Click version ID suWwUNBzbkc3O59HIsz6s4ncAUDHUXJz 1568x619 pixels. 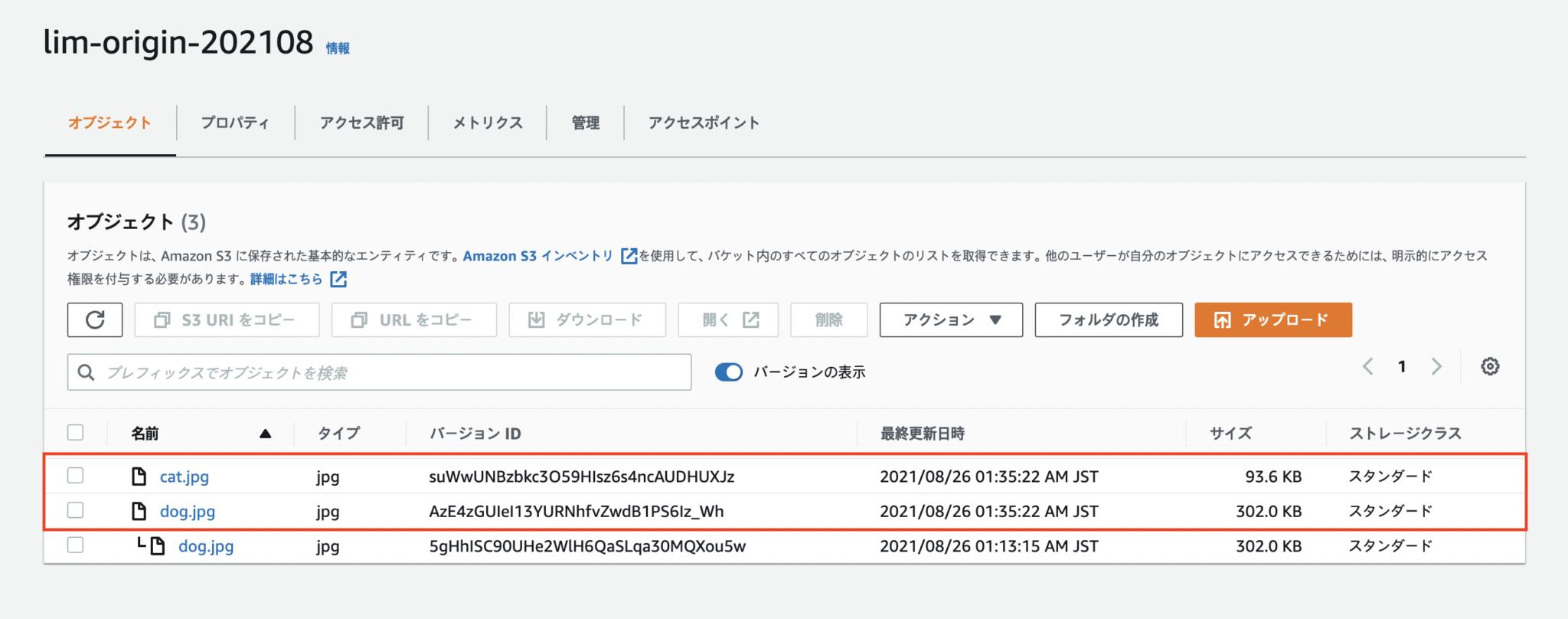582,477
